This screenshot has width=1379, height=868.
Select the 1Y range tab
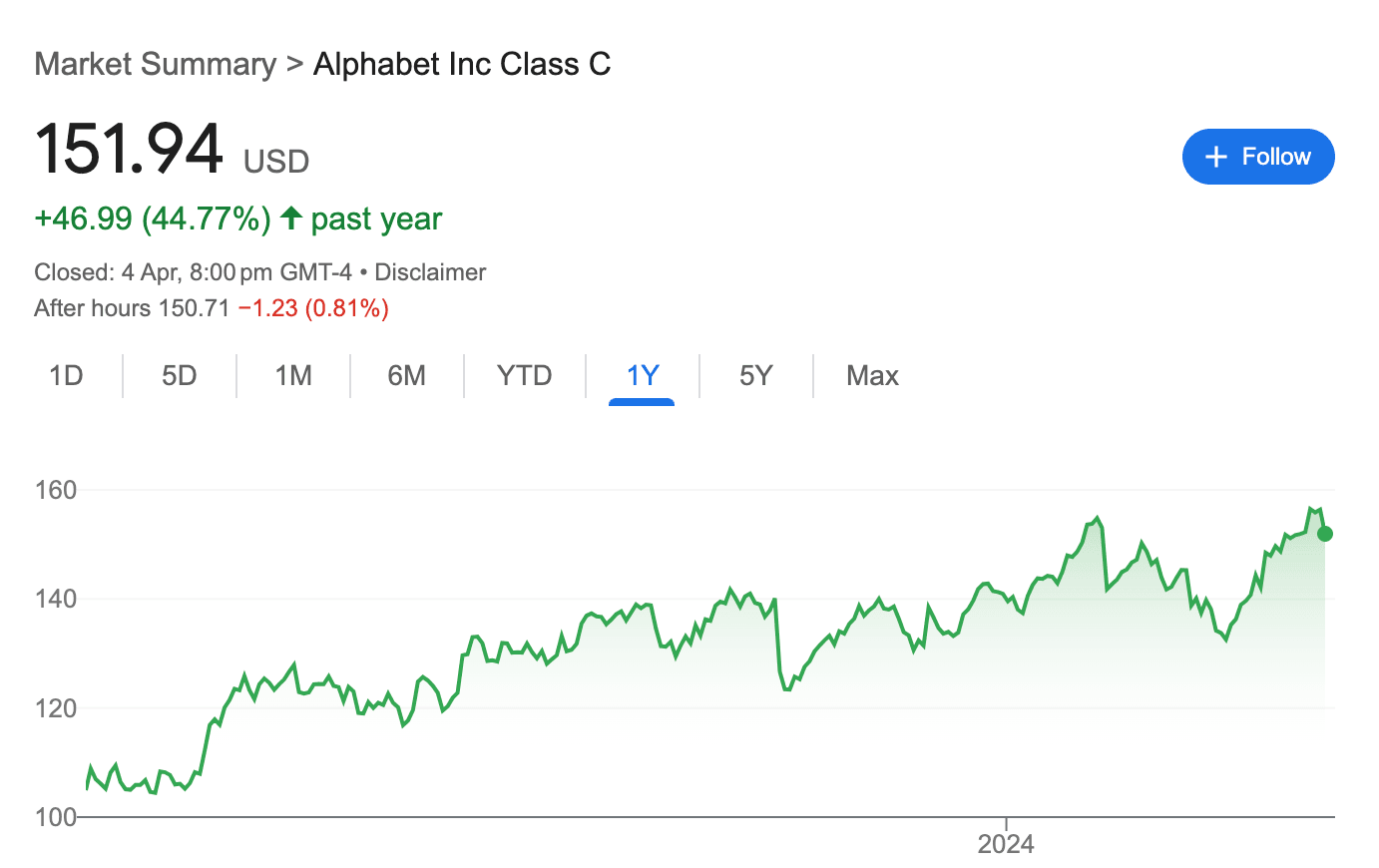(643, 375)
